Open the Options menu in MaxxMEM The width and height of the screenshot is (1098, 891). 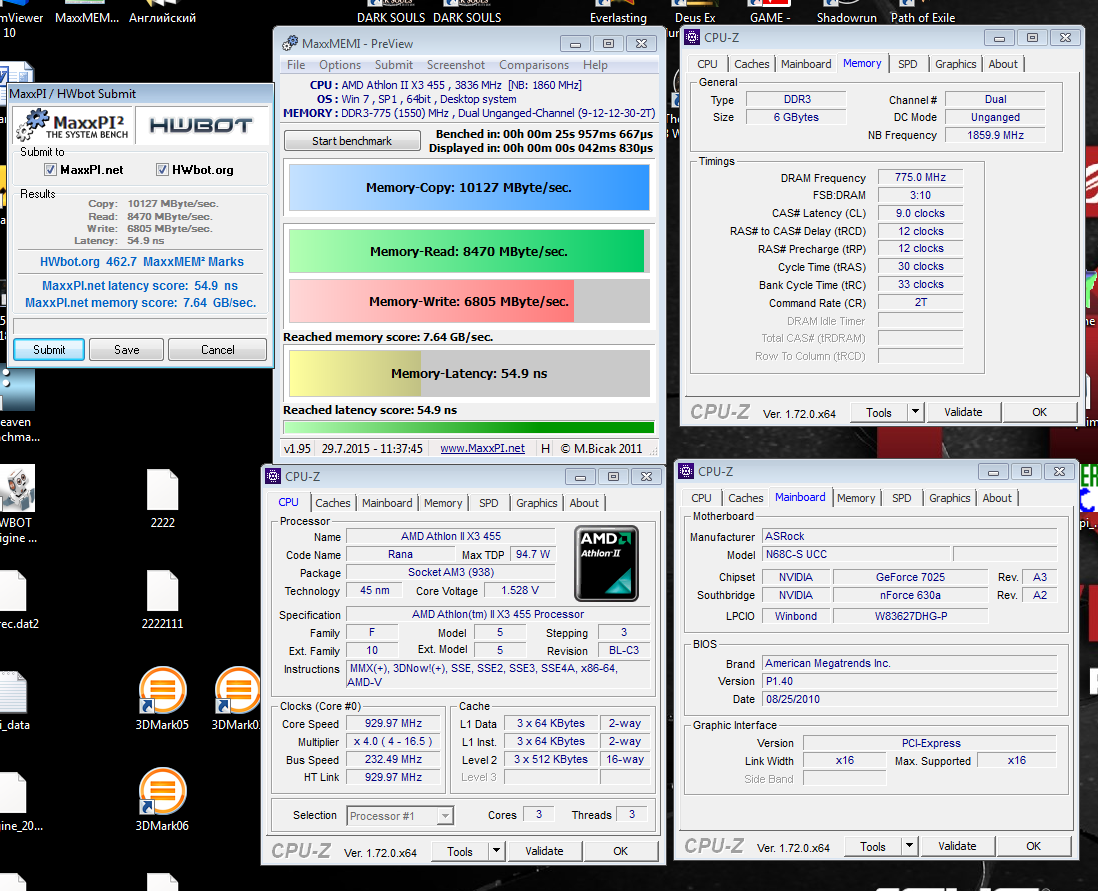coord(340,64)
